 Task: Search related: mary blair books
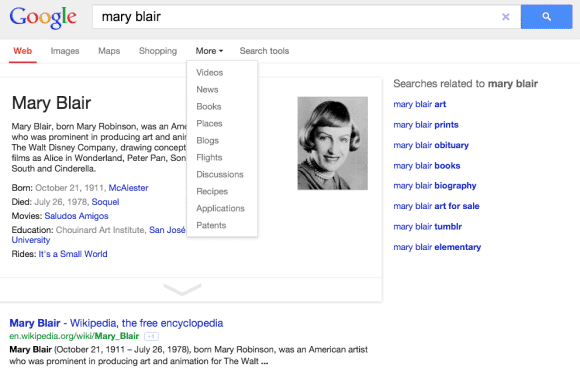[x=426, y=166]
